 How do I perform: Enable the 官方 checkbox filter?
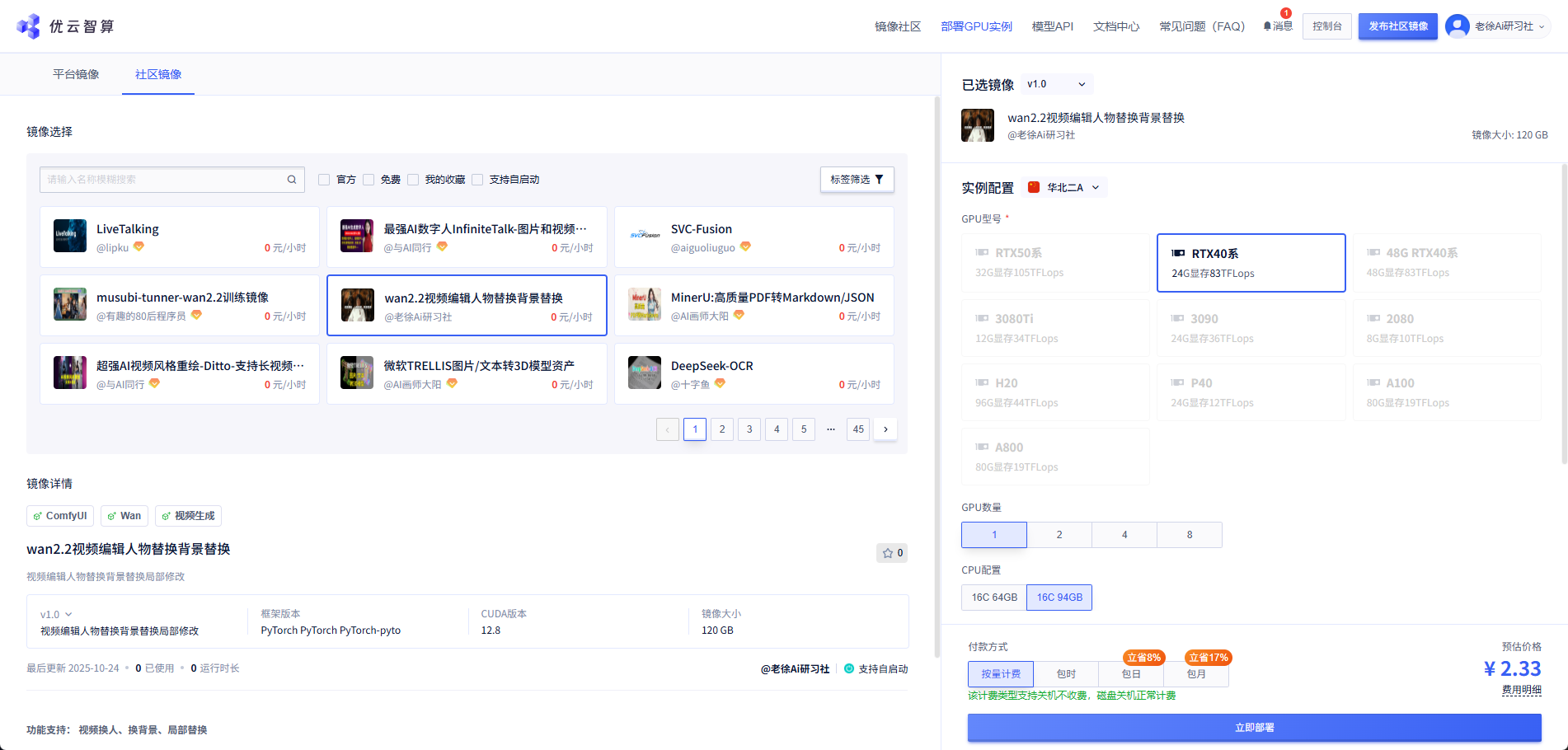coord(324,180)
